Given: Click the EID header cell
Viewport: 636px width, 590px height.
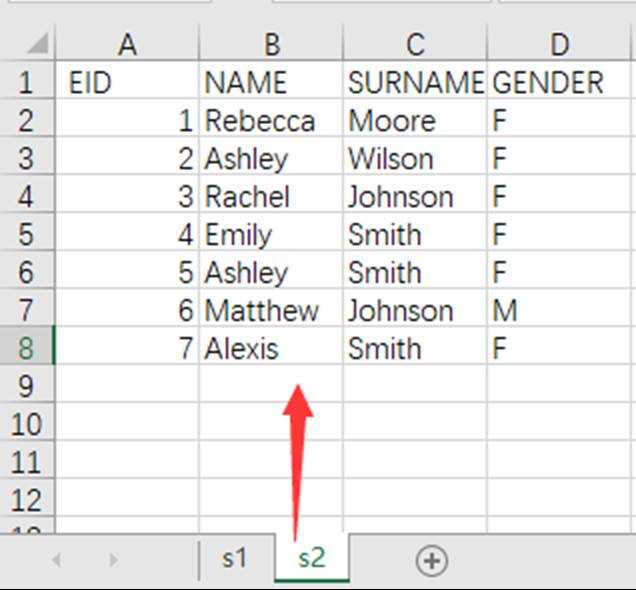Looking at the screenshot, I should tap(127, 81).
